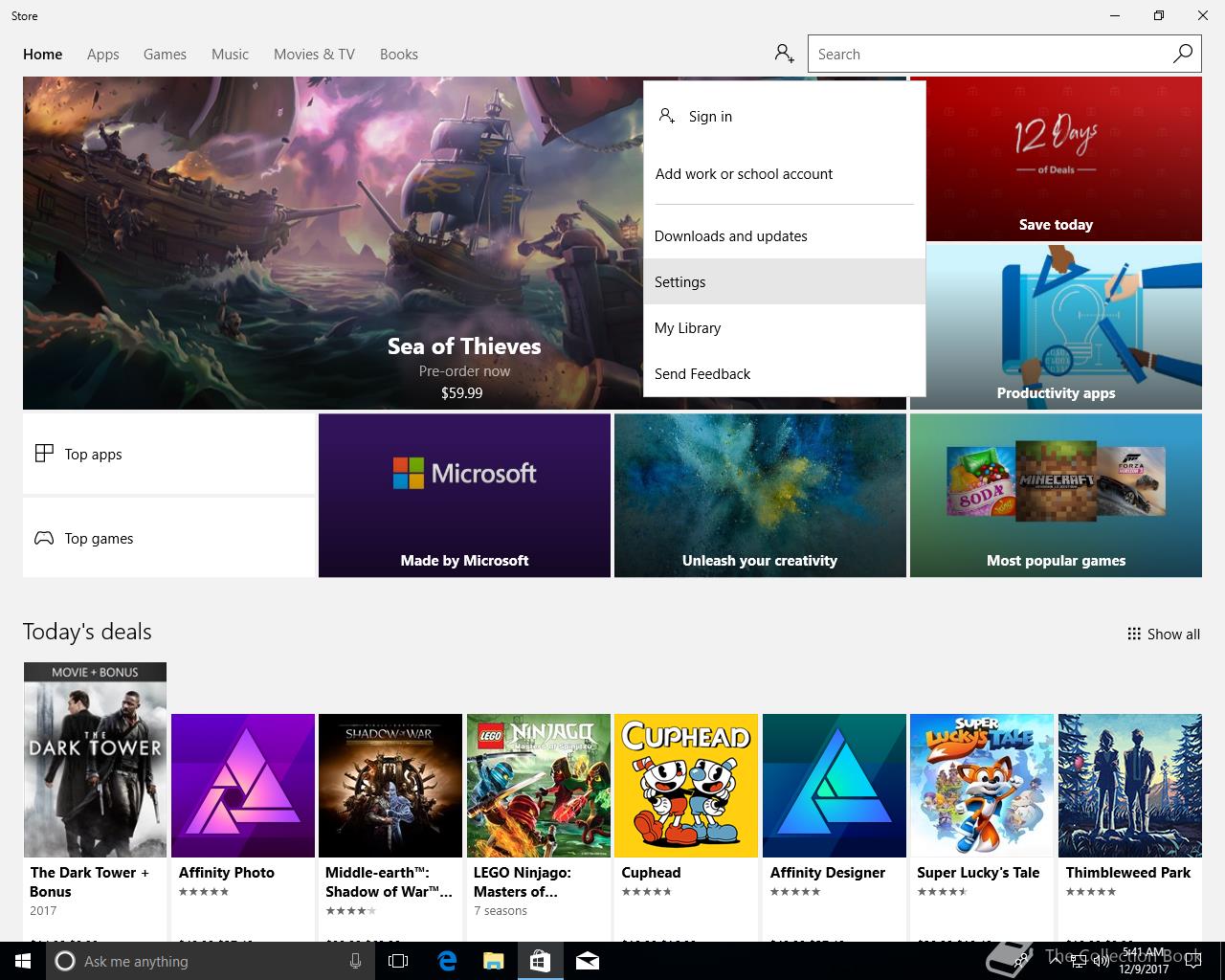Click the Cortana circle icon
The width and height of the screenshot is (1225, 980).
tap(65, 961)
